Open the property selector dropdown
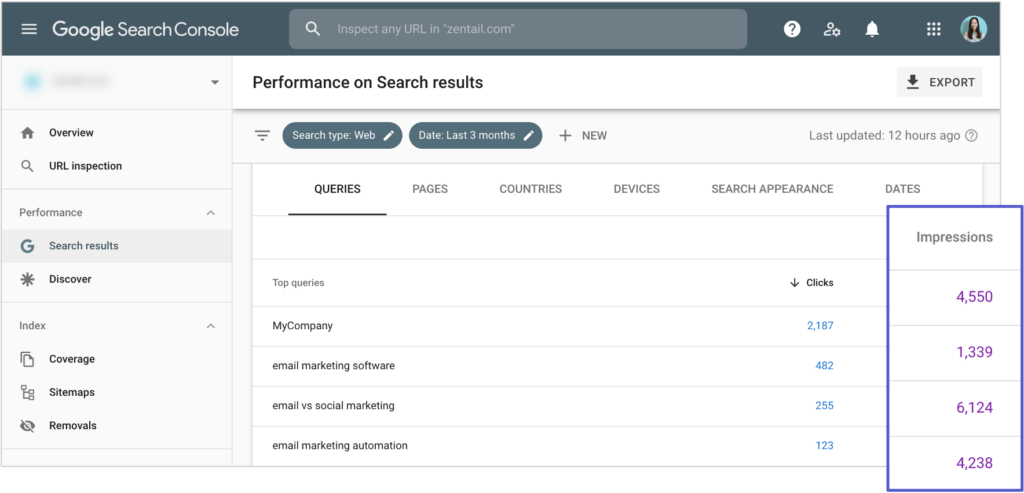This screenshot has width=1024, height=493. click(x=215, y=83)
